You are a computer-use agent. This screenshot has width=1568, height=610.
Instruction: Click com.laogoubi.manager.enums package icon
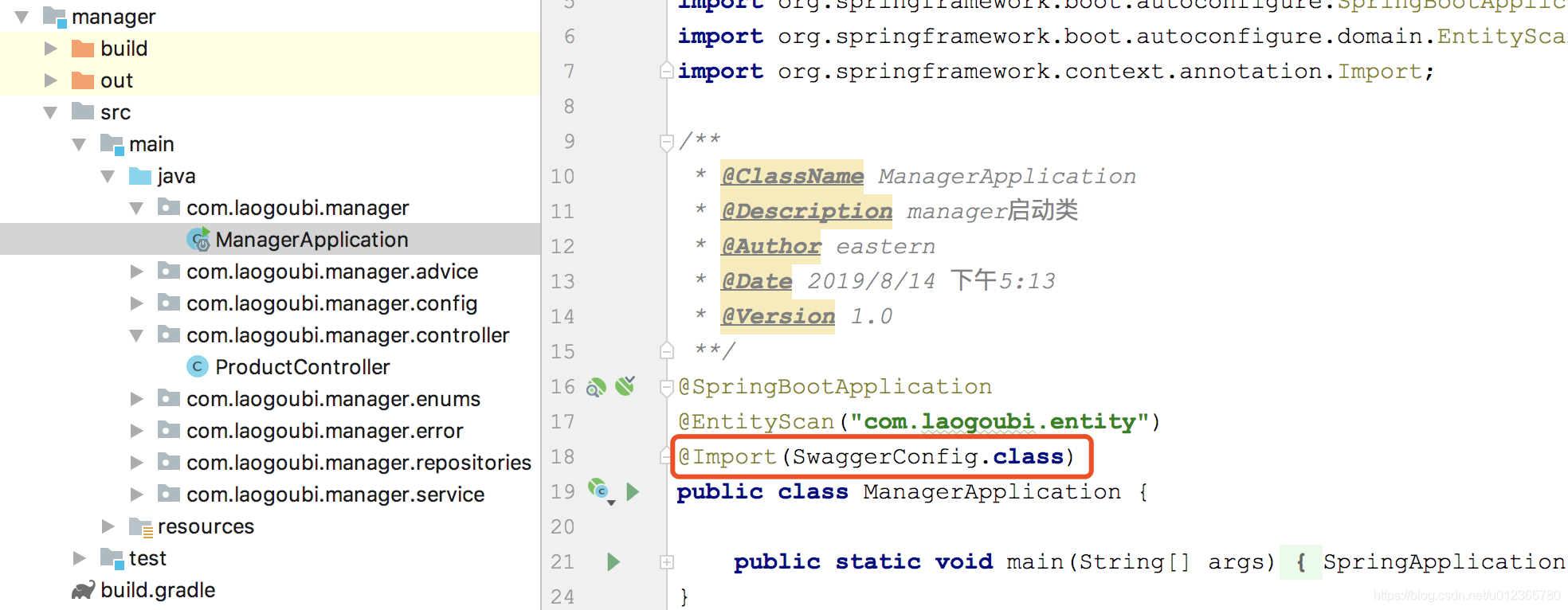tap(168, 398)
